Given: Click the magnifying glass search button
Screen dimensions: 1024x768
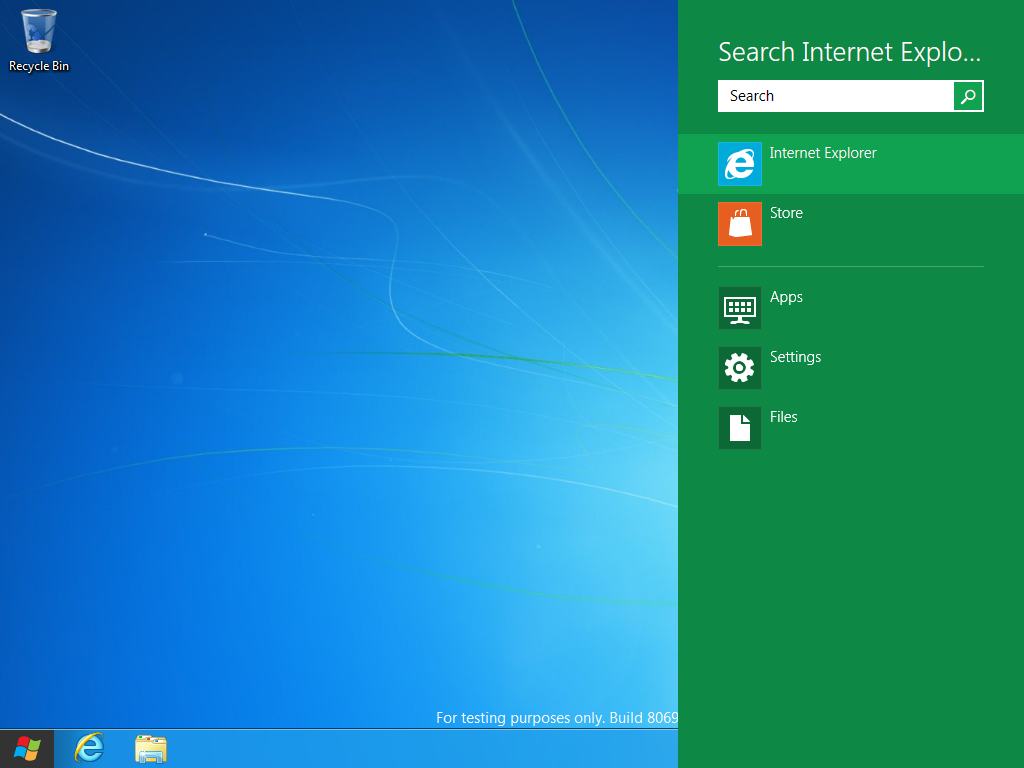Looking at the screenshot, I should (968, 96).
